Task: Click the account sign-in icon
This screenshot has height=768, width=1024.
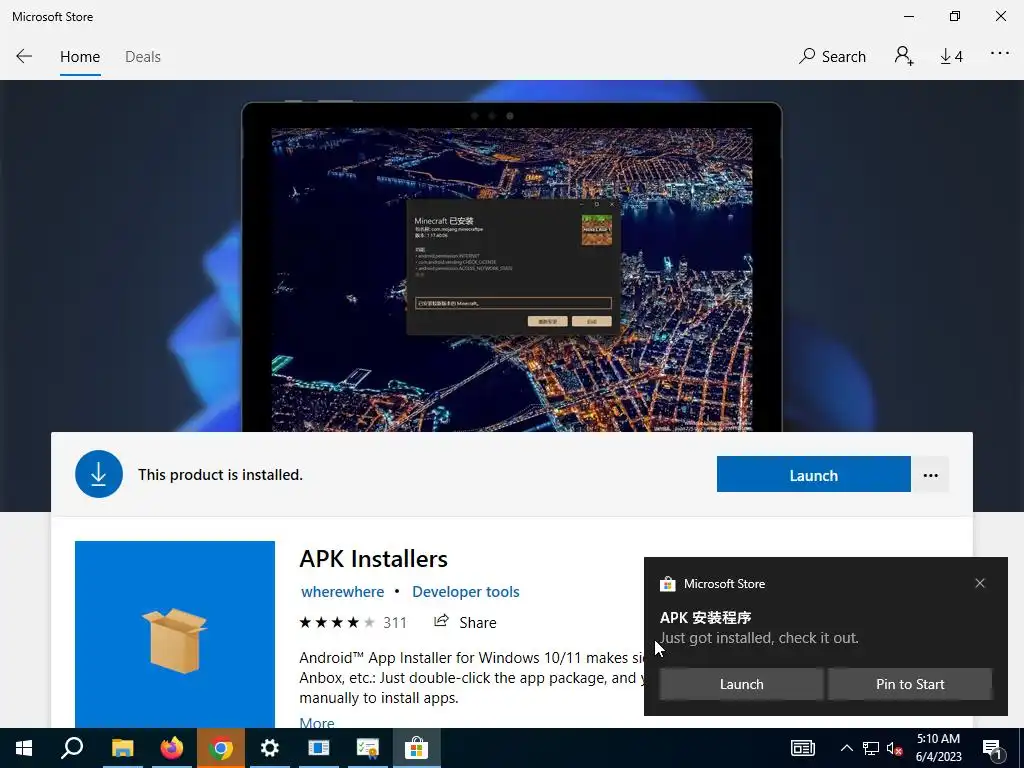Action: point(904,56)
